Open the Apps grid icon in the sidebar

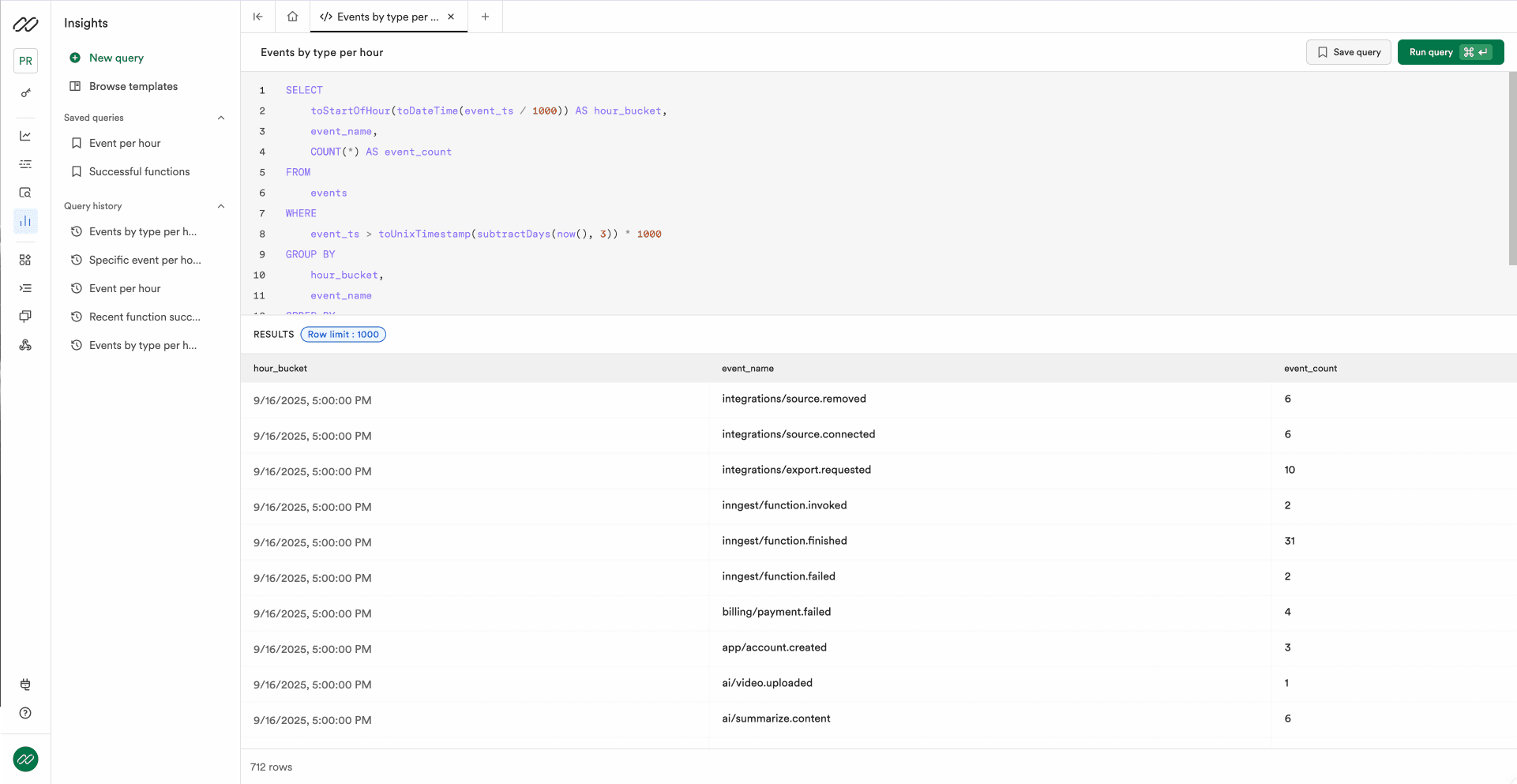click(x=25, y=259)
